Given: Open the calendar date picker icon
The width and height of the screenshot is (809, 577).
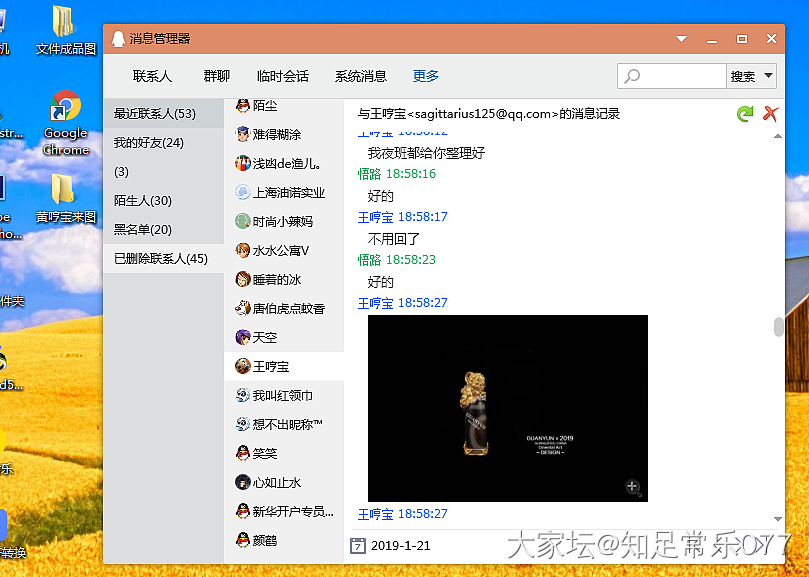Looking at the screenshot, I should point(358,546).
